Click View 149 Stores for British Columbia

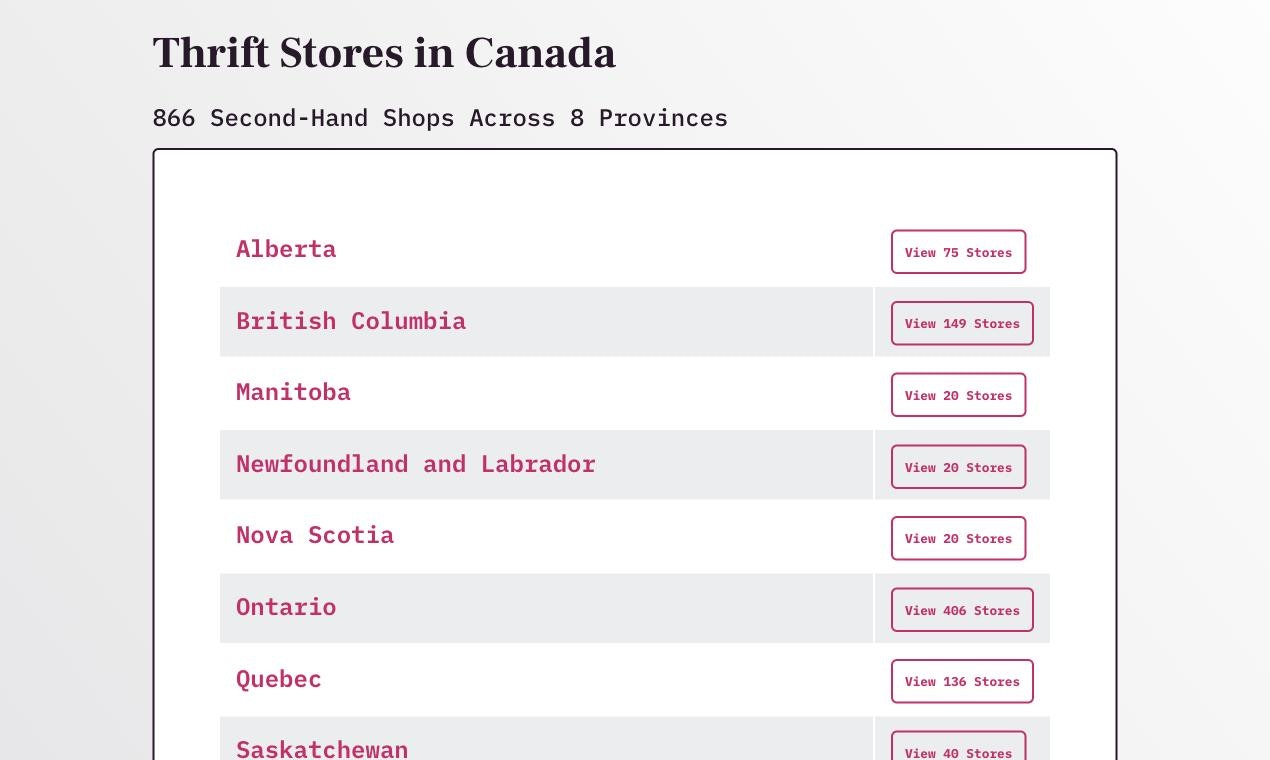(x=962, y=323)
